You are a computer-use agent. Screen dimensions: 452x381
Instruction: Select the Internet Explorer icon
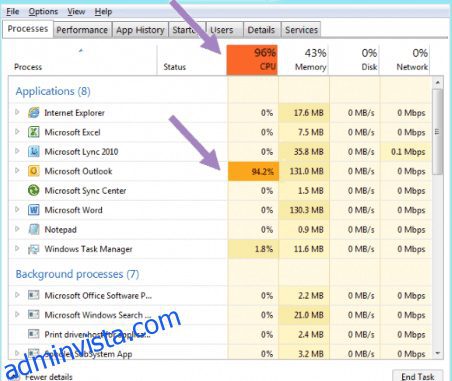tap(34, 113)
